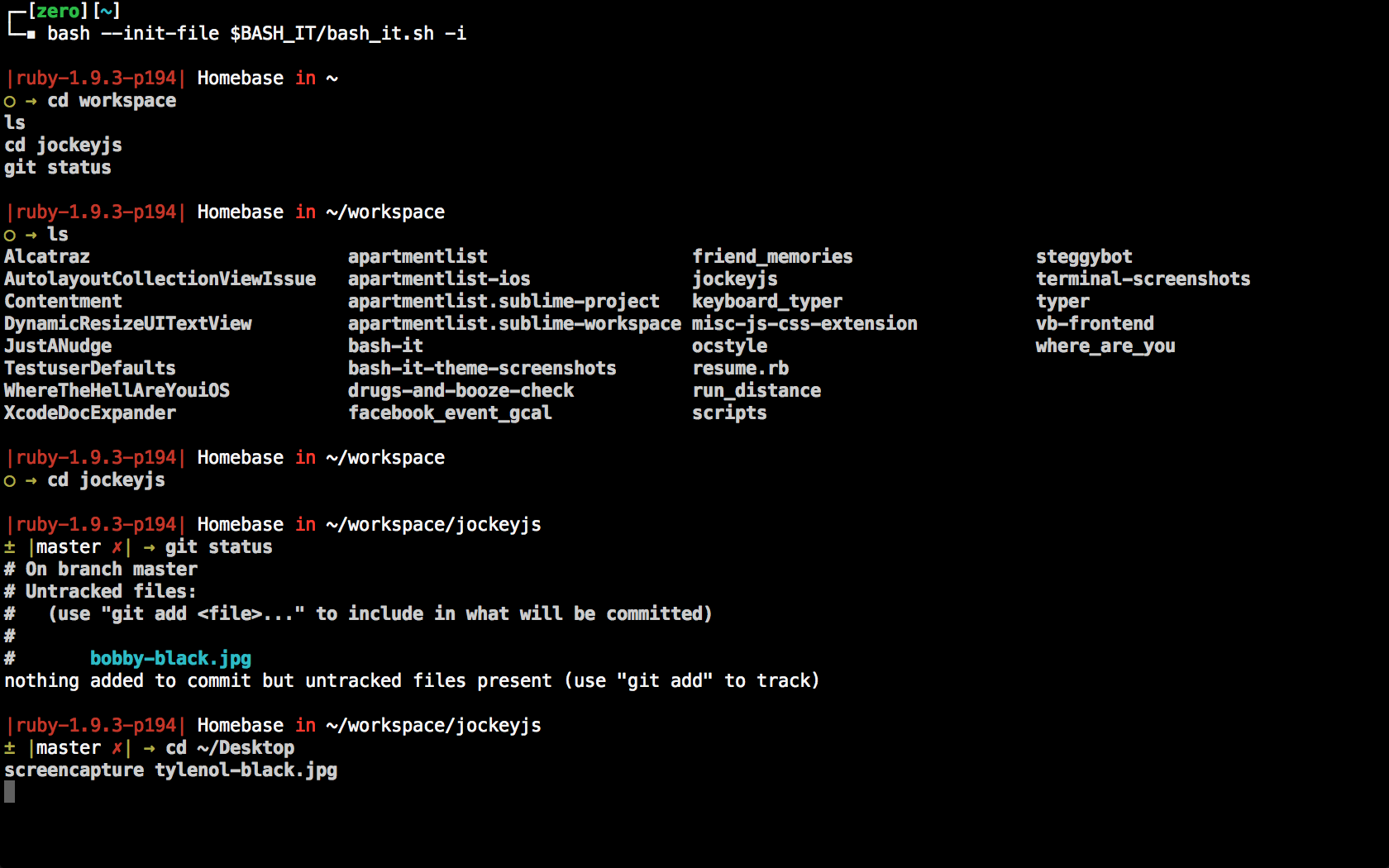Click the ± symbol on the cd ~/Desktop prompt line

10,748
